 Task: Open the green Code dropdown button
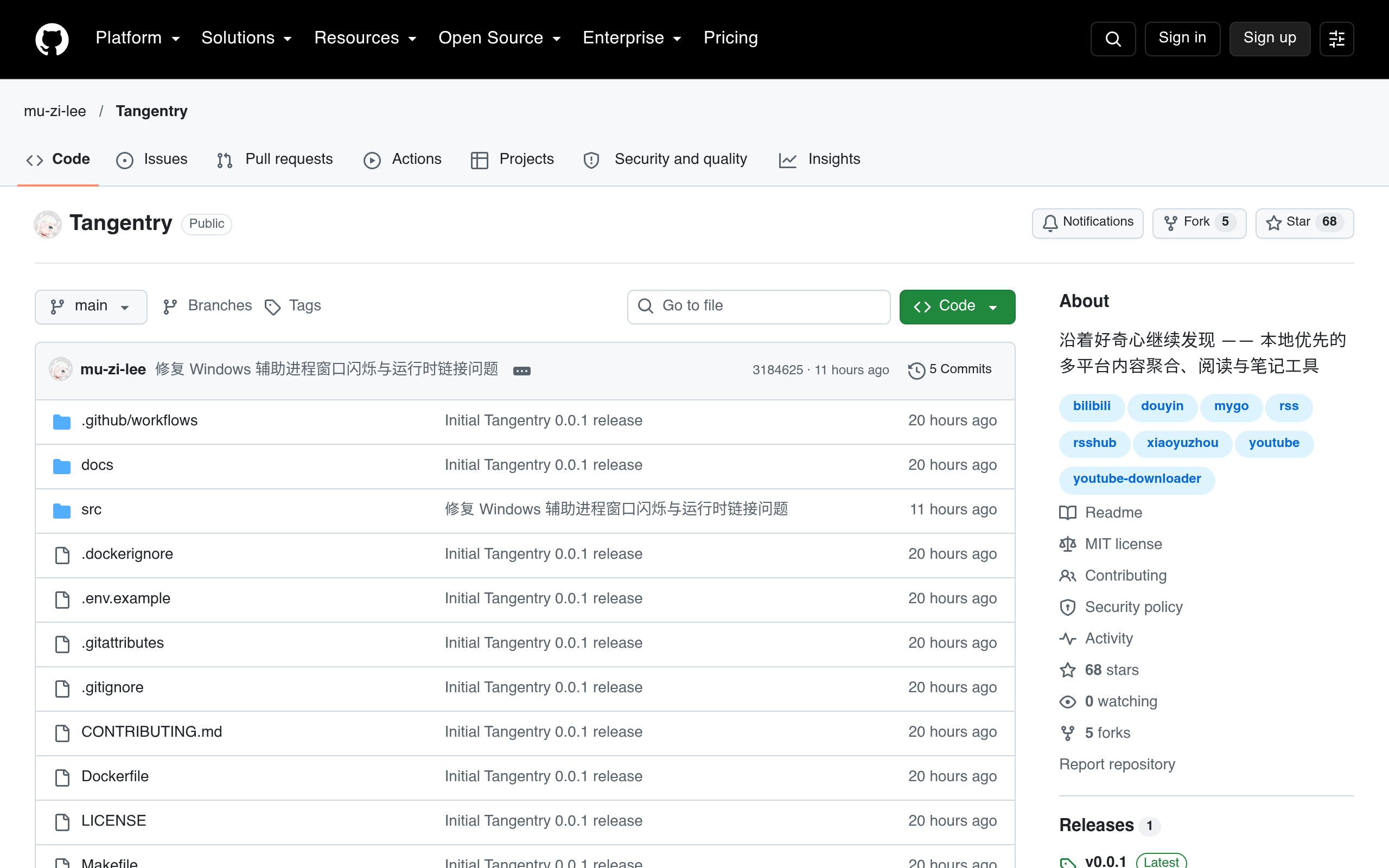(957, 307)
